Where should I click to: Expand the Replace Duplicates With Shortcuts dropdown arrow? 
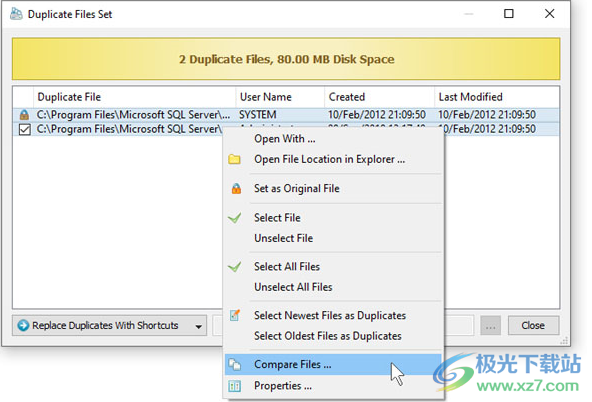(x=199, y=326)
